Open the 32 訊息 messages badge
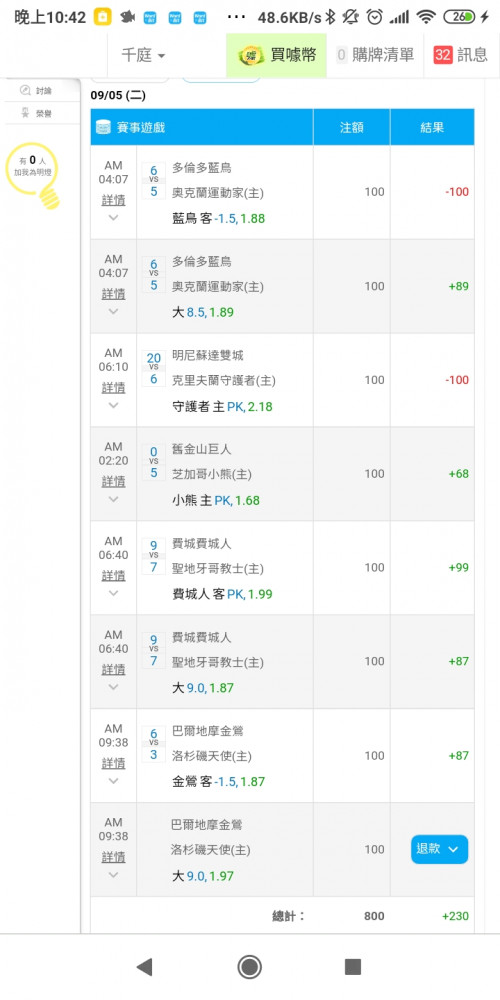 coord(460,55)
